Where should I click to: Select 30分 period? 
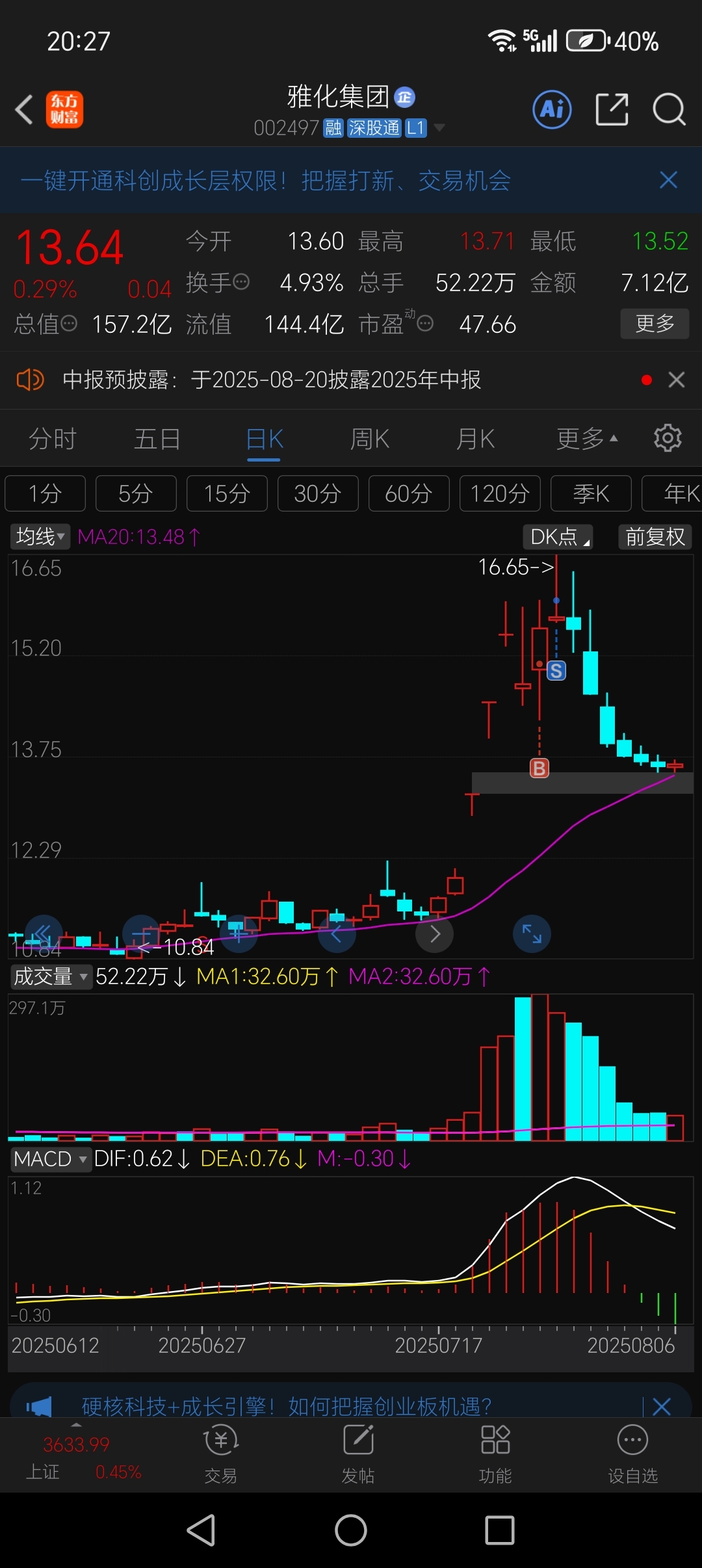point(318,493)
